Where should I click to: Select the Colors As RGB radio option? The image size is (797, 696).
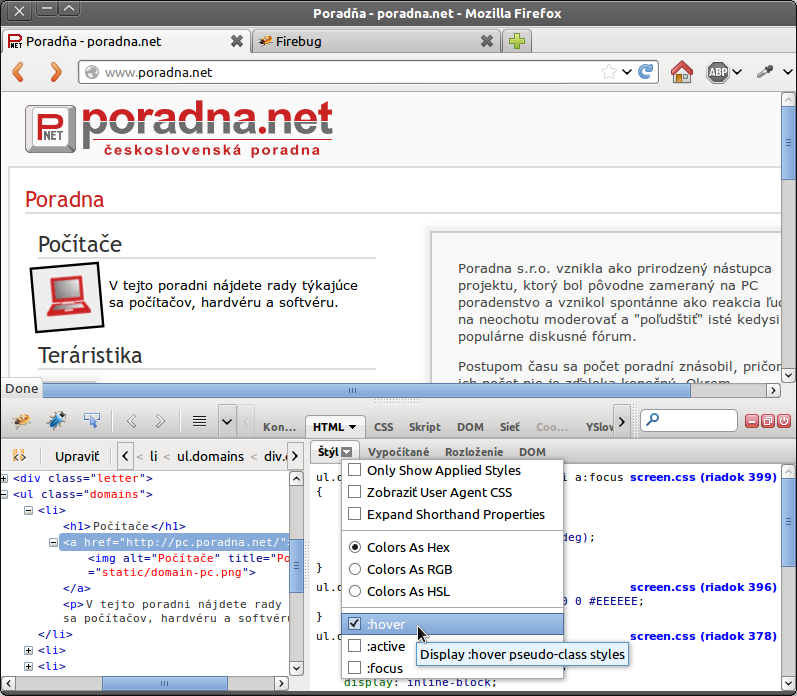(x=355, y=569)
